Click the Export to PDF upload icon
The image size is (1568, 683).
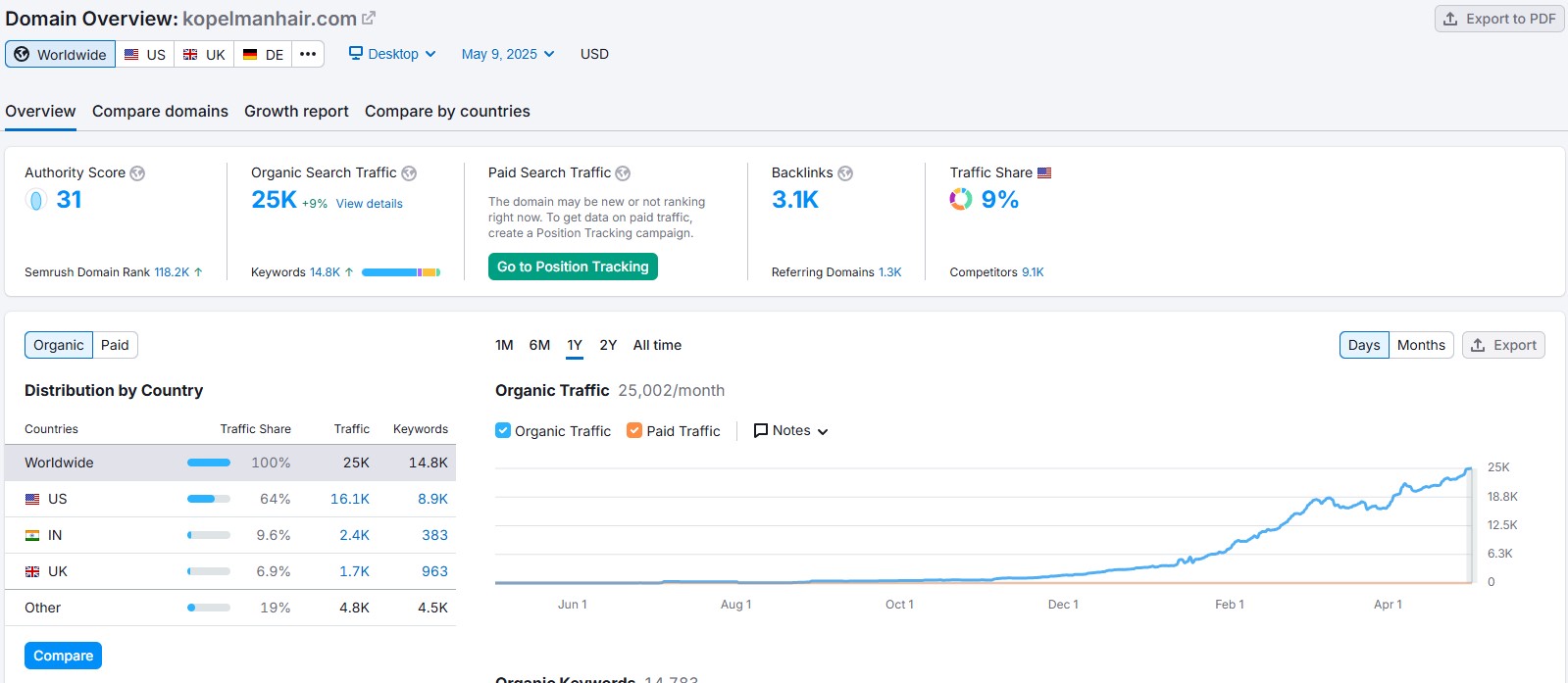1450,19
